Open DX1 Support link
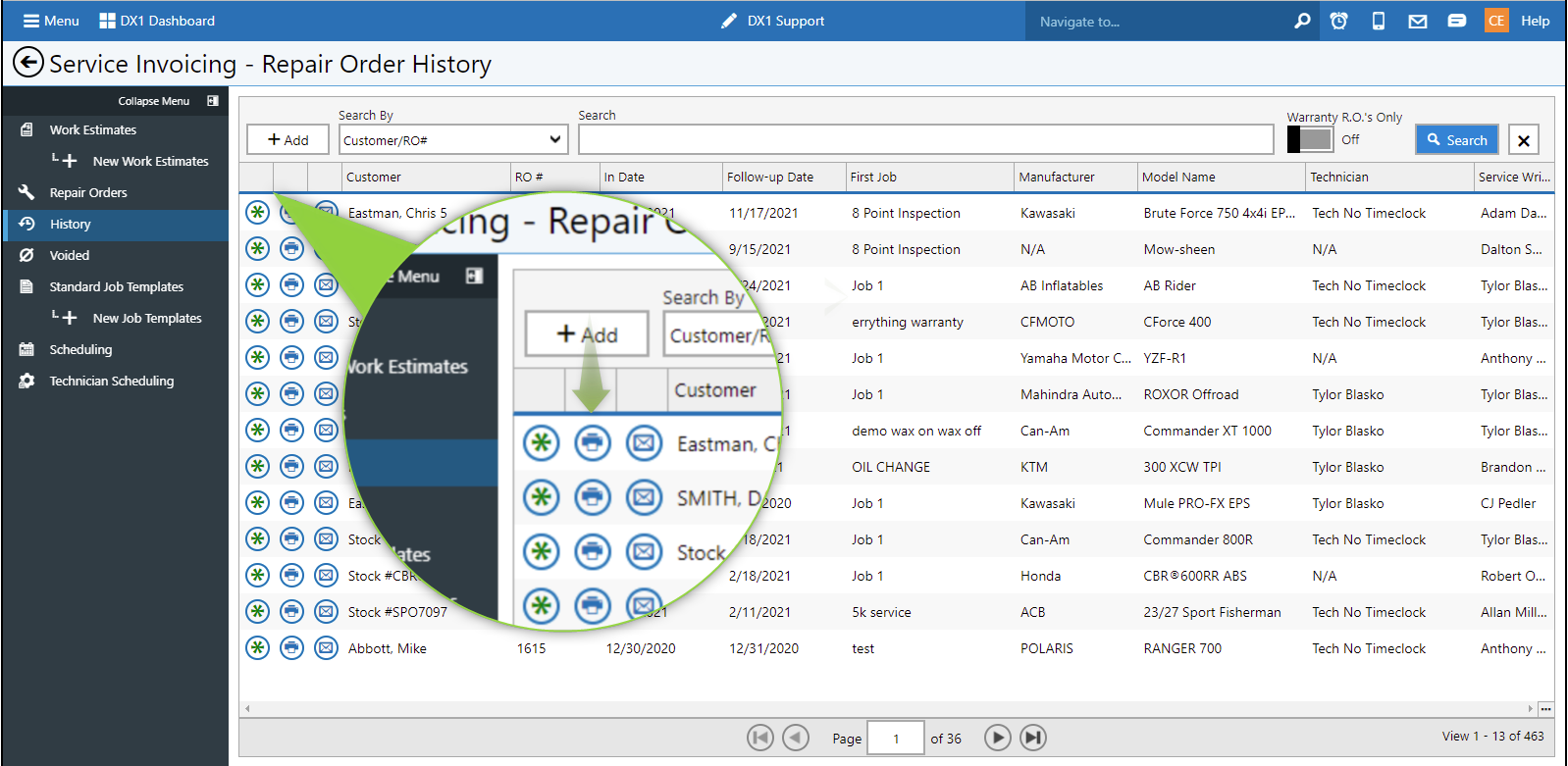This screenshot has width=1568, height=766. 772,21
